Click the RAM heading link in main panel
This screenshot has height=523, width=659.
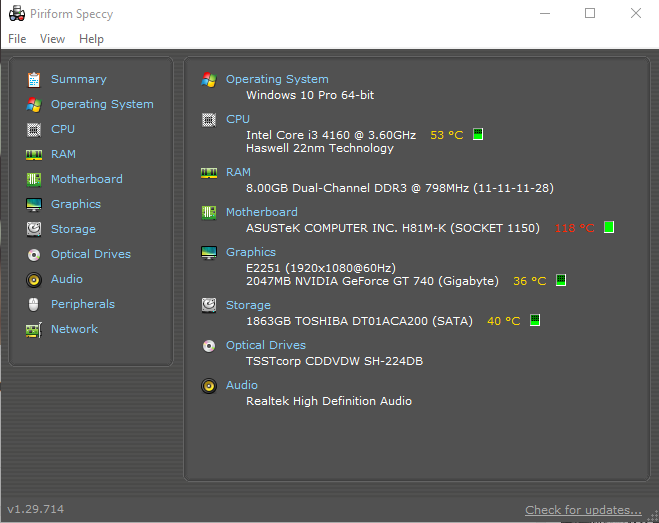[x=238, y=172]
